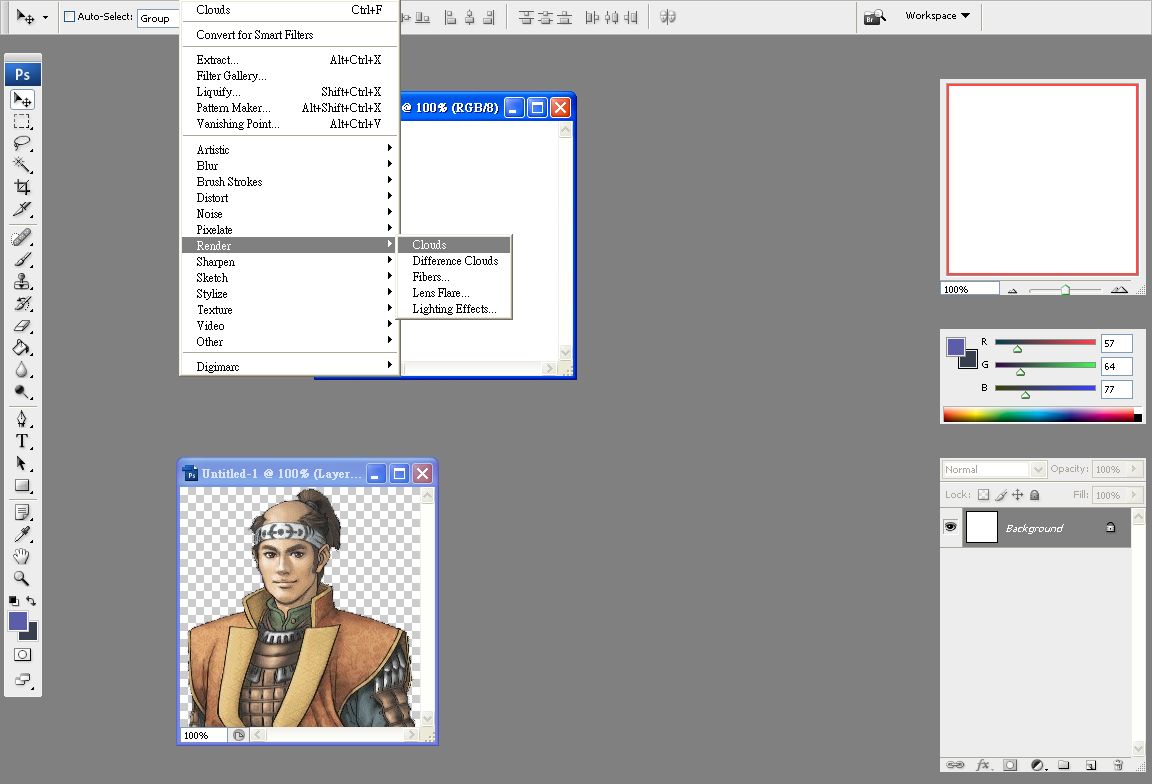Delete the selected layer

coord(1118,765)
